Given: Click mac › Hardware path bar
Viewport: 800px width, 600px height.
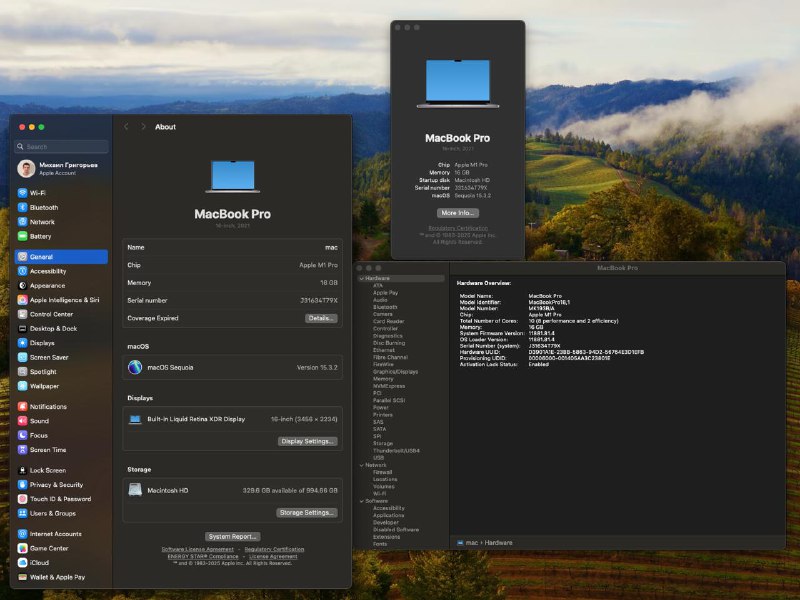Looking at the screenshot, I should (485, 542).
